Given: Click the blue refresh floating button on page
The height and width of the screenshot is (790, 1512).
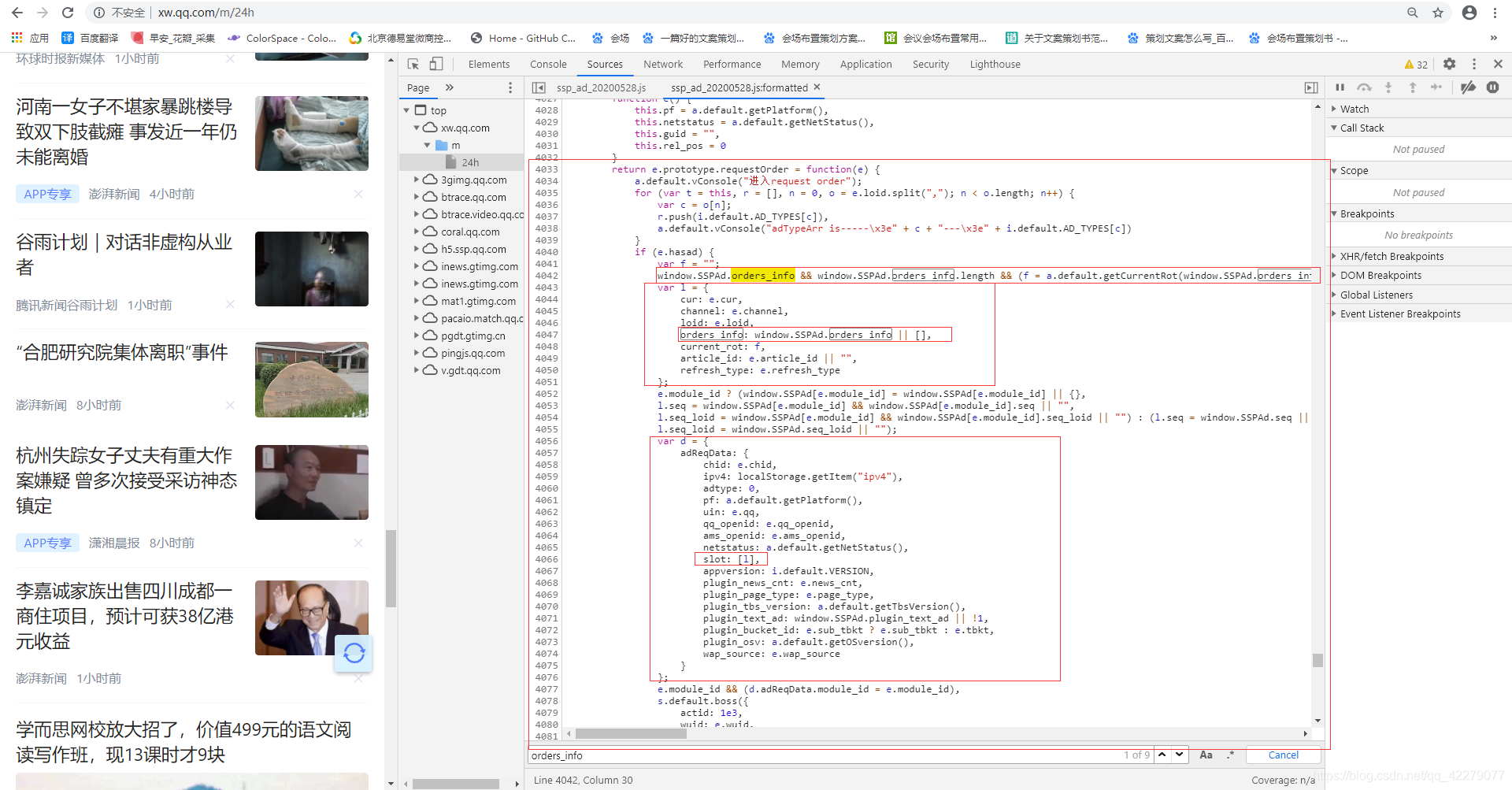Looking at the screenshot, I should pos(354,653).
